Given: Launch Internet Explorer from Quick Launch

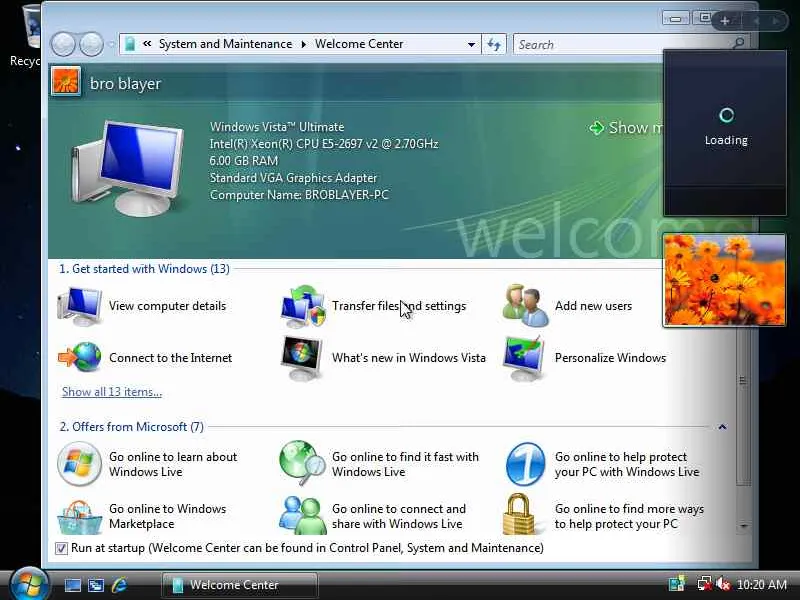Looking at the screenshot, I should click(x=119, y=585).
